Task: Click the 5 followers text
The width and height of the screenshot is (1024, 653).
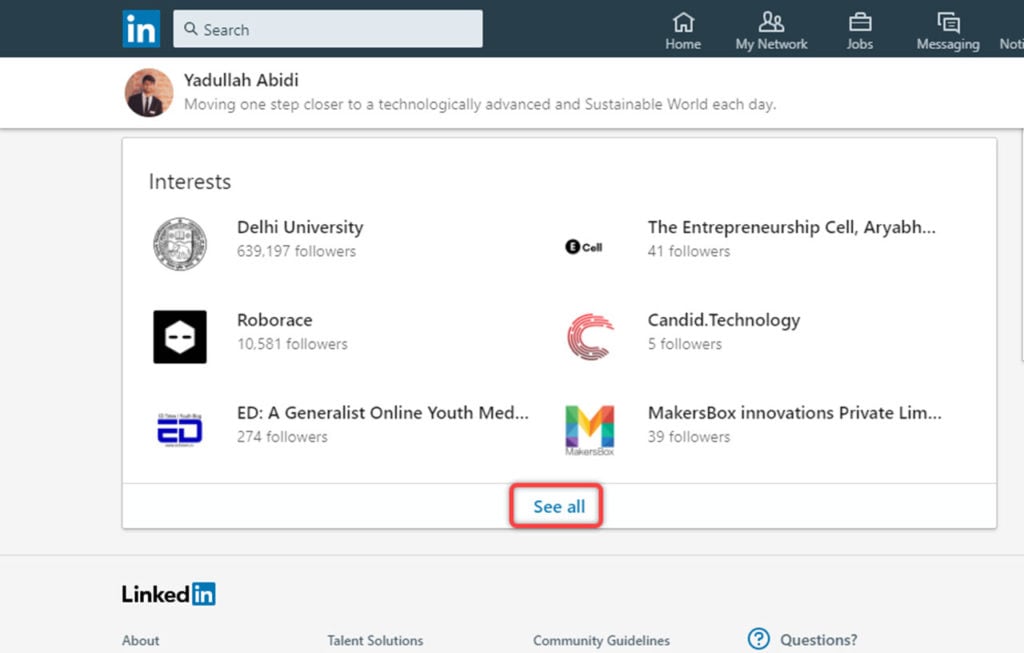Action: (685, 344)
